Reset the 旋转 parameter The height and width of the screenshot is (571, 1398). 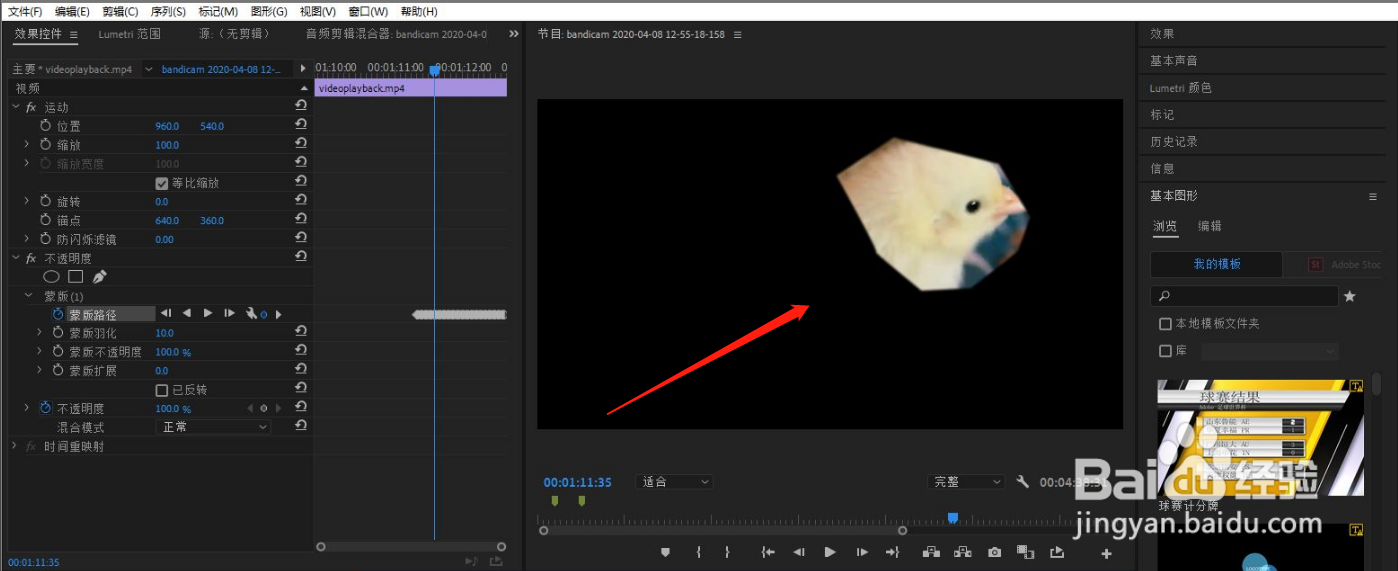(x=301, y=201)
